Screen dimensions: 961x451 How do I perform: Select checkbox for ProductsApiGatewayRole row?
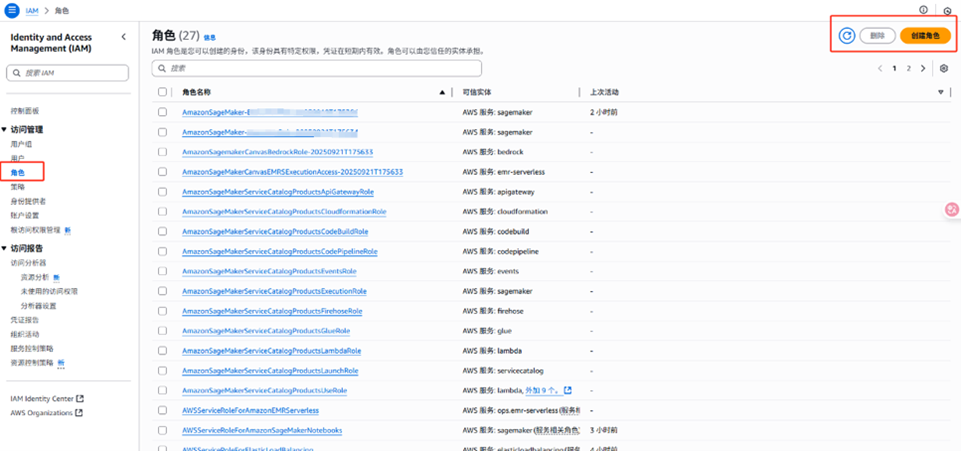pyautogui.click(x=162, y=192)
